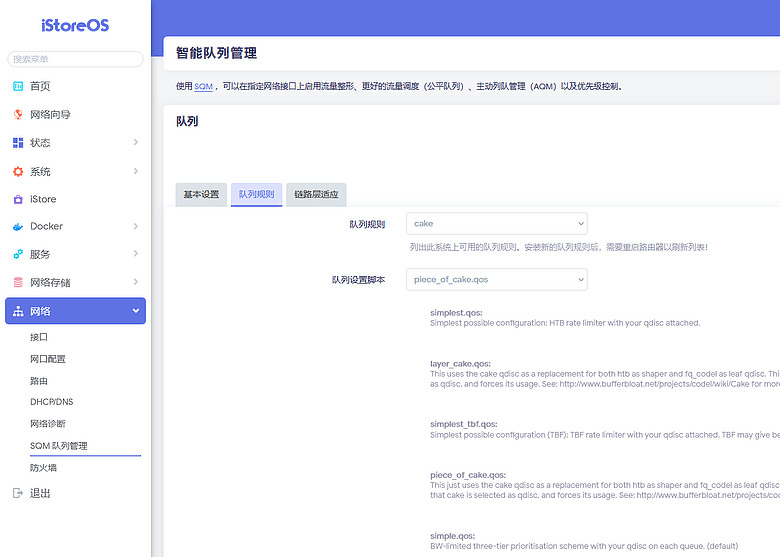Click the 网络 network tree icon
780x557 pixels.
[x=18, y=311]
